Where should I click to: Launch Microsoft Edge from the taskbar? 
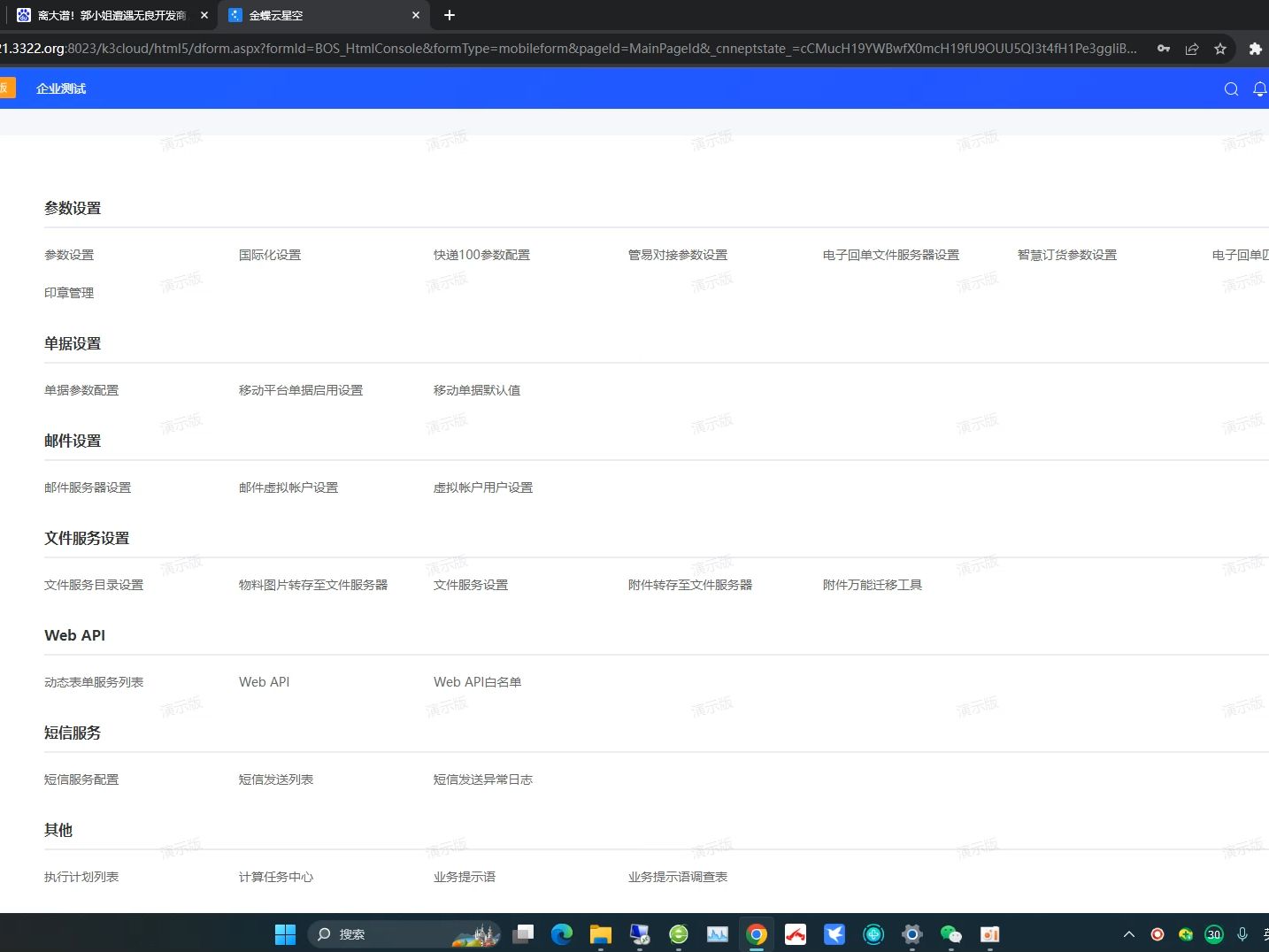[562, 934]
